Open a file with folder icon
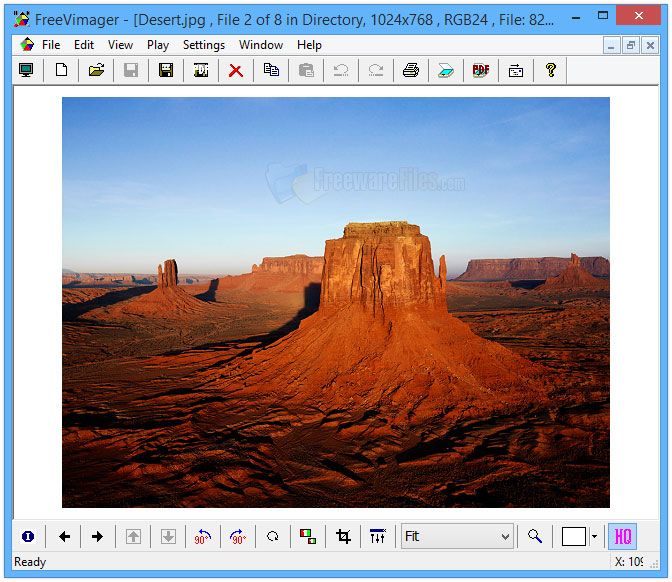This screenshot has height=582, width=672. pos(96,70)
